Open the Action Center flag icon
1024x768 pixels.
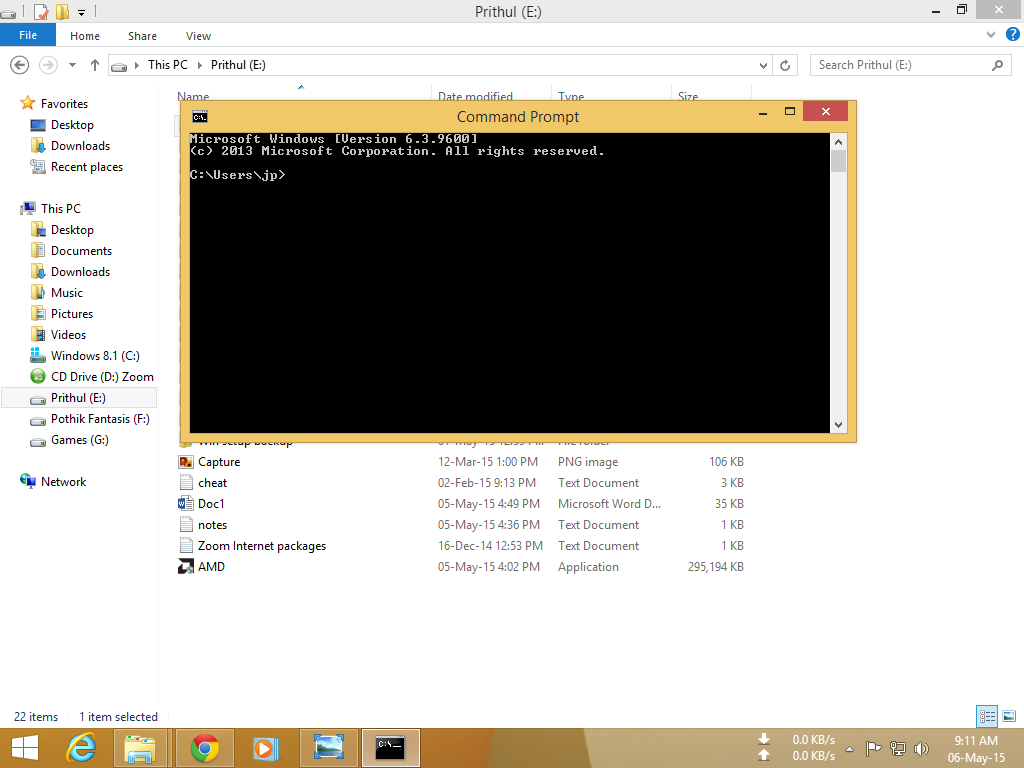tap(873, 748)
